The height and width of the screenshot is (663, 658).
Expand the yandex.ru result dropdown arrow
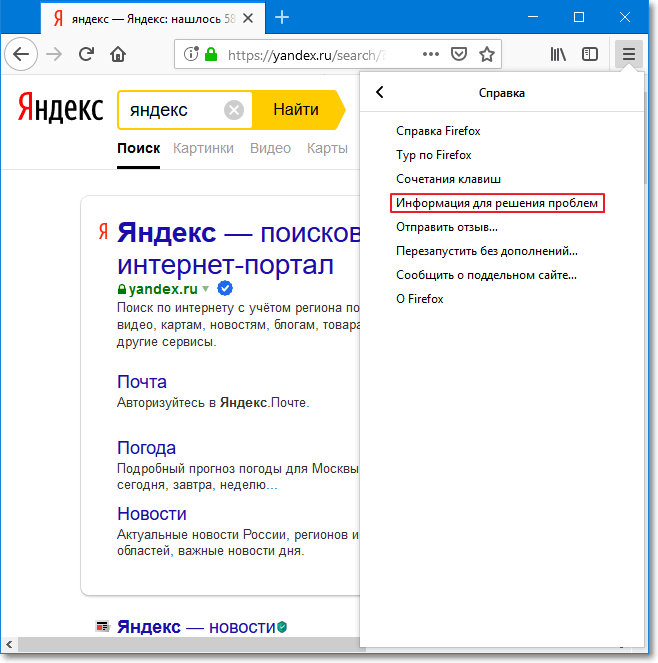(206, 289)
